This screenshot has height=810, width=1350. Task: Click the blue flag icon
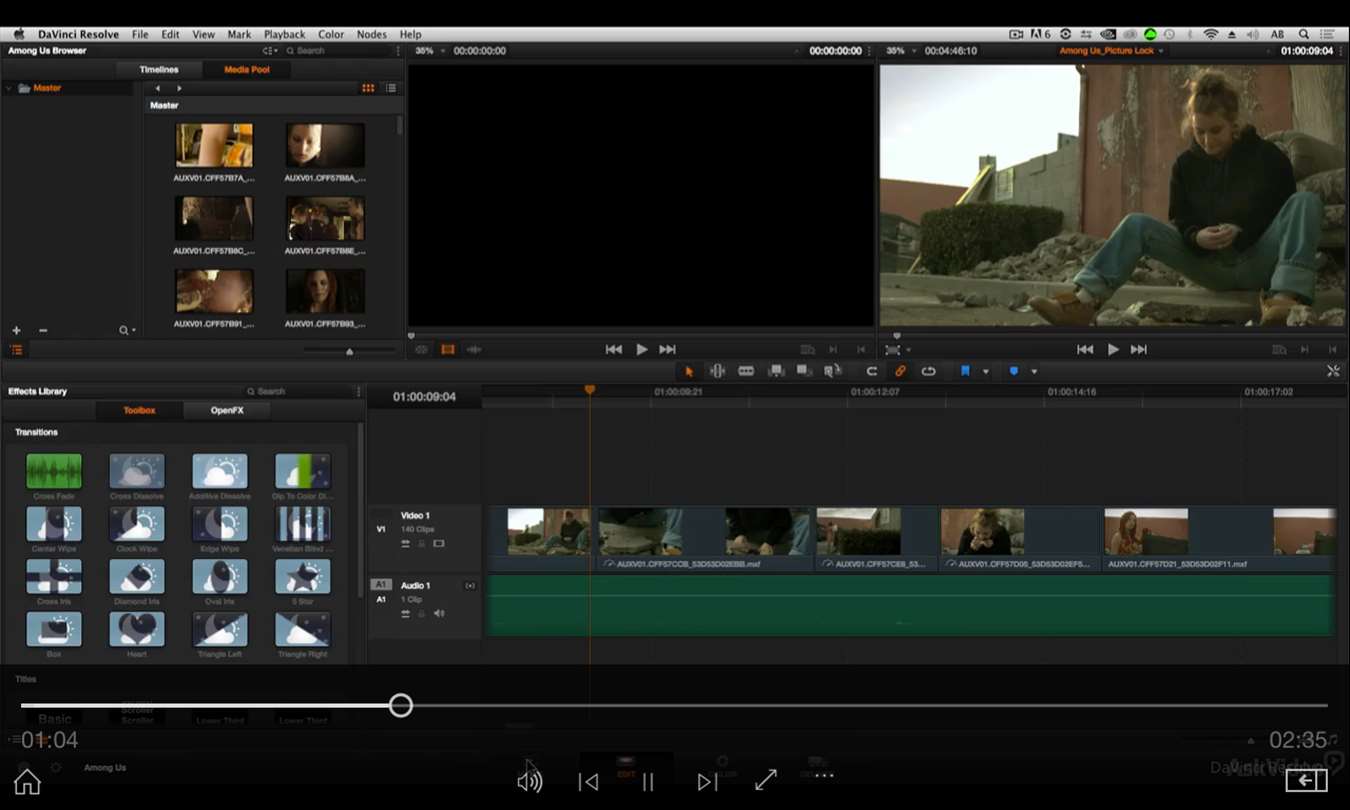click(965, 371)
